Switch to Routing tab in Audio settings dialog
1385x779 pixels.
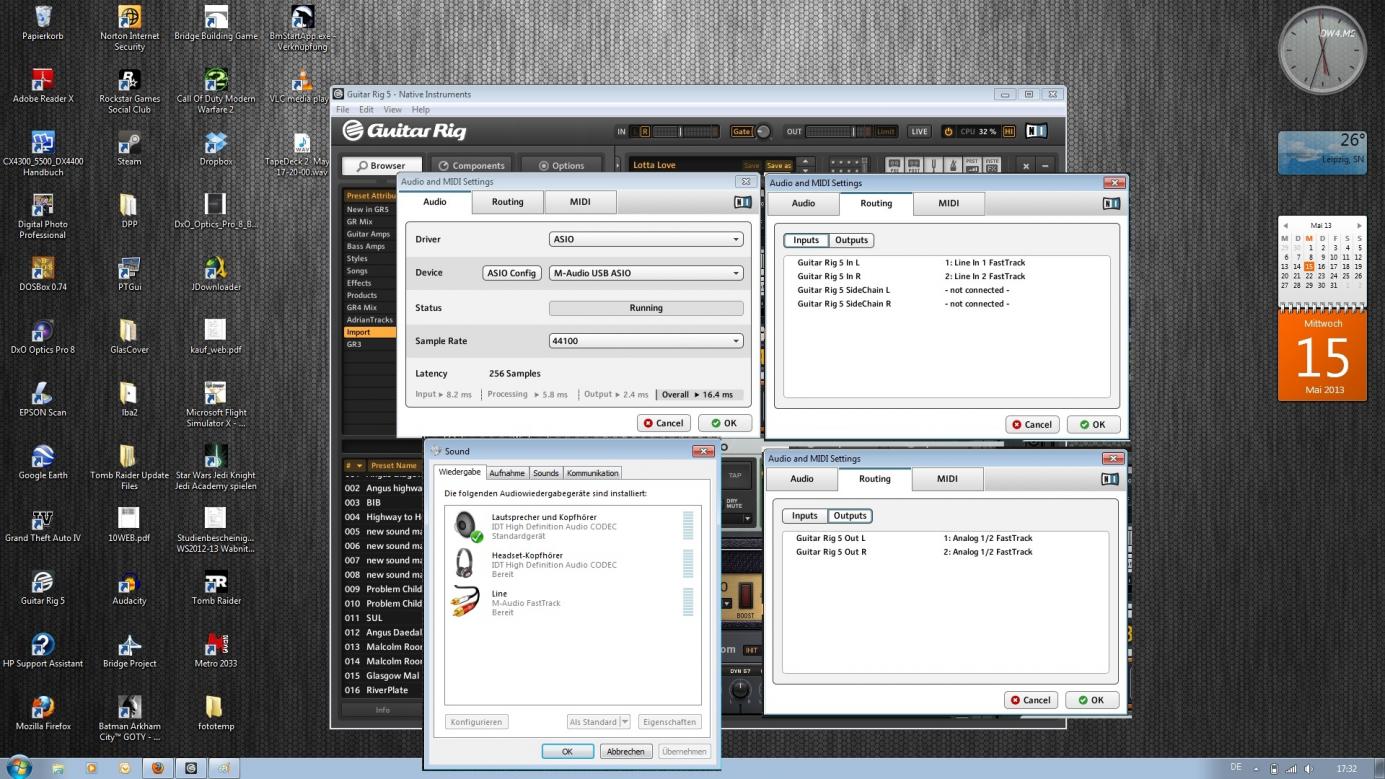tap(507, 202)
